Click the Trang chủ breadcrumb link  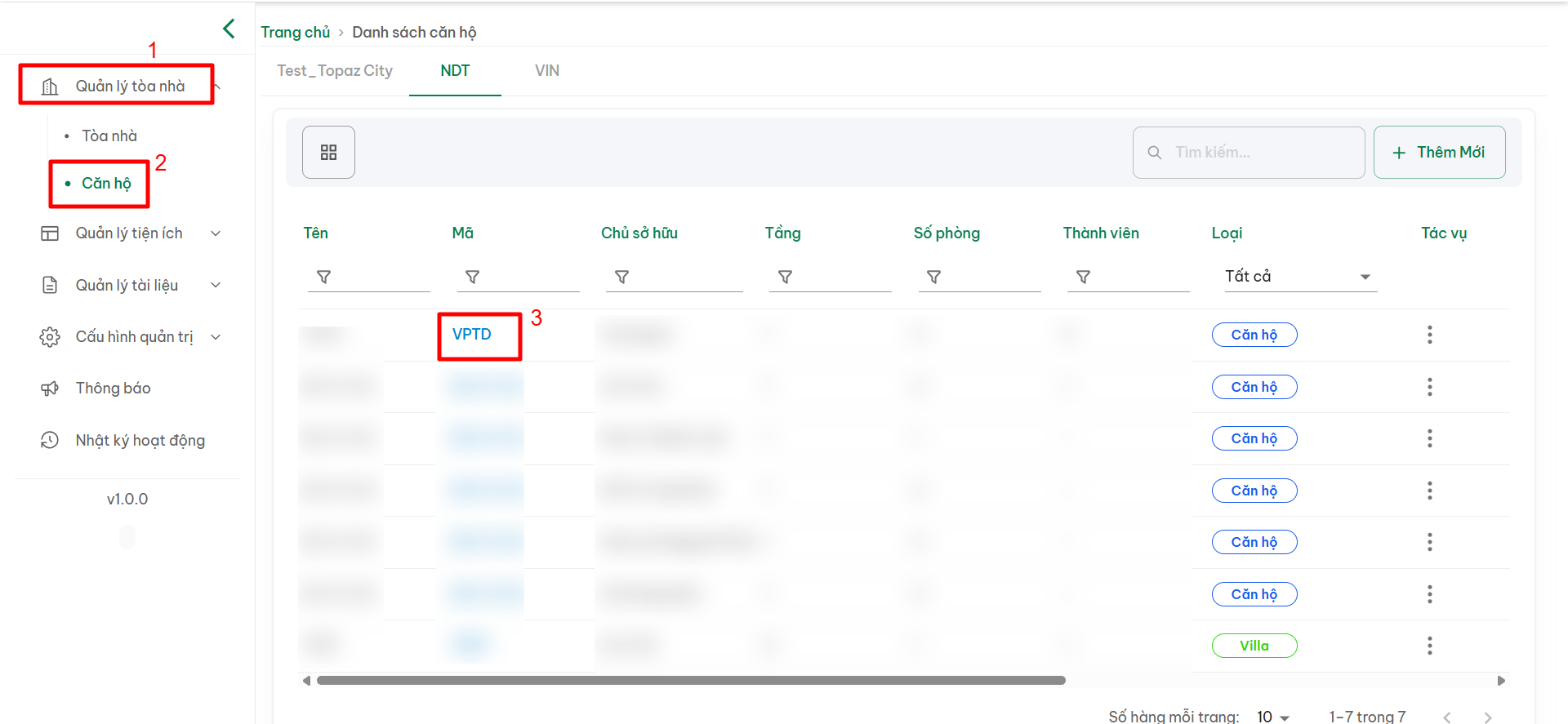(295, 33)
